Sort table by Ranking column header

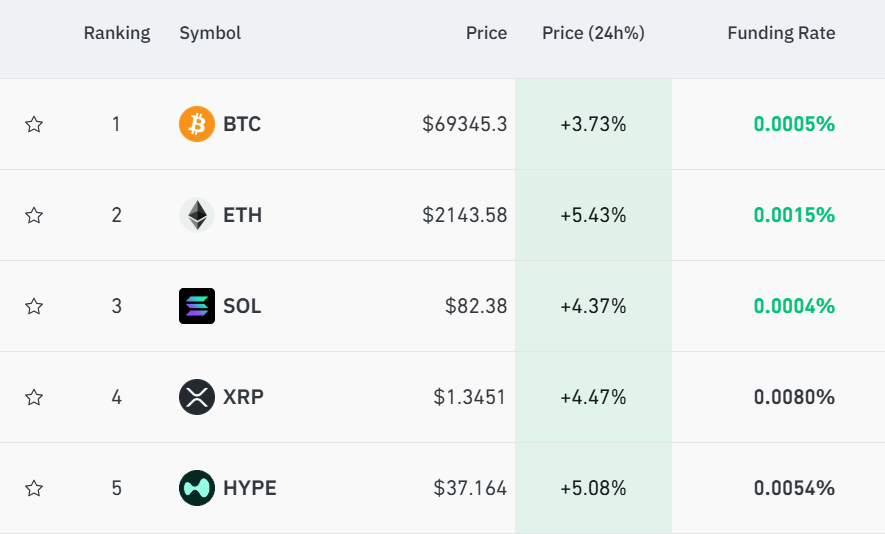(x=117, y=33)
